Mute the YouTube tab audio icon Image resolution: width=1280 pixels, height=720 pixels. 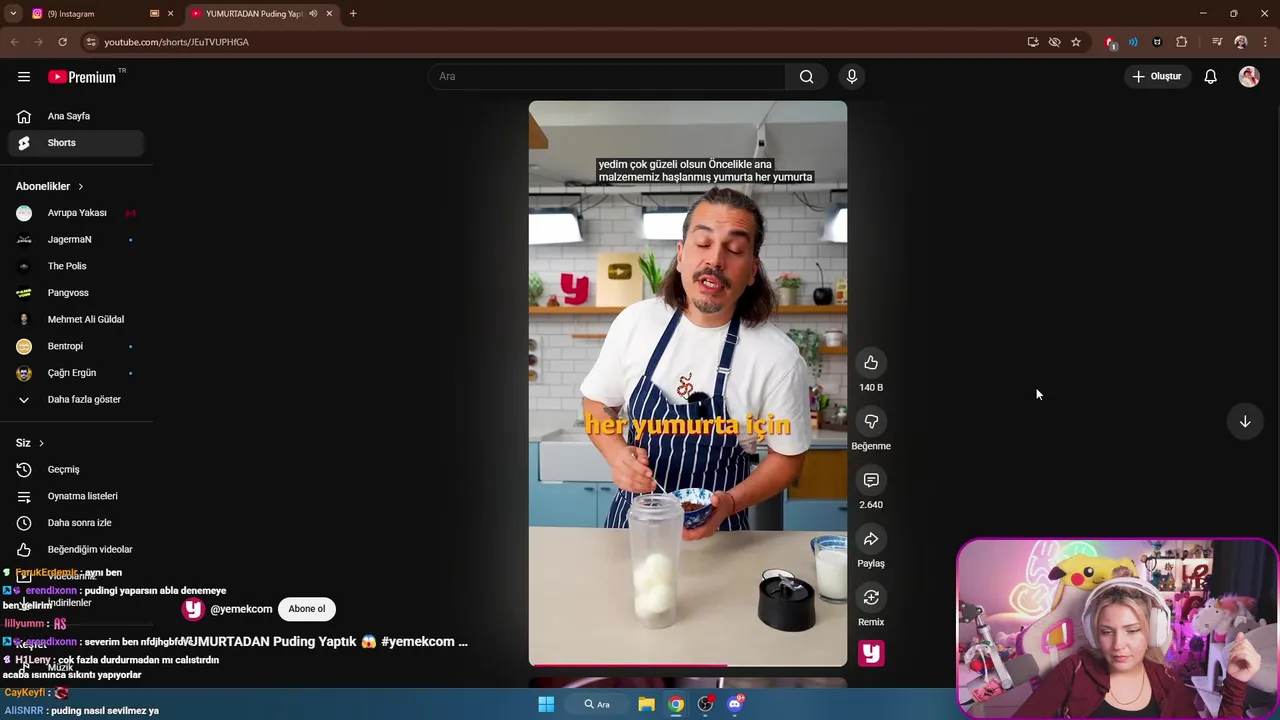click(314, 14)
